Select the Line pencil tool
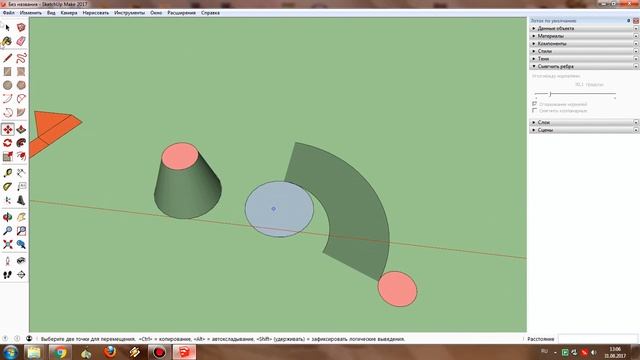This screenshot has height=360, width=640. click(7, 58)
